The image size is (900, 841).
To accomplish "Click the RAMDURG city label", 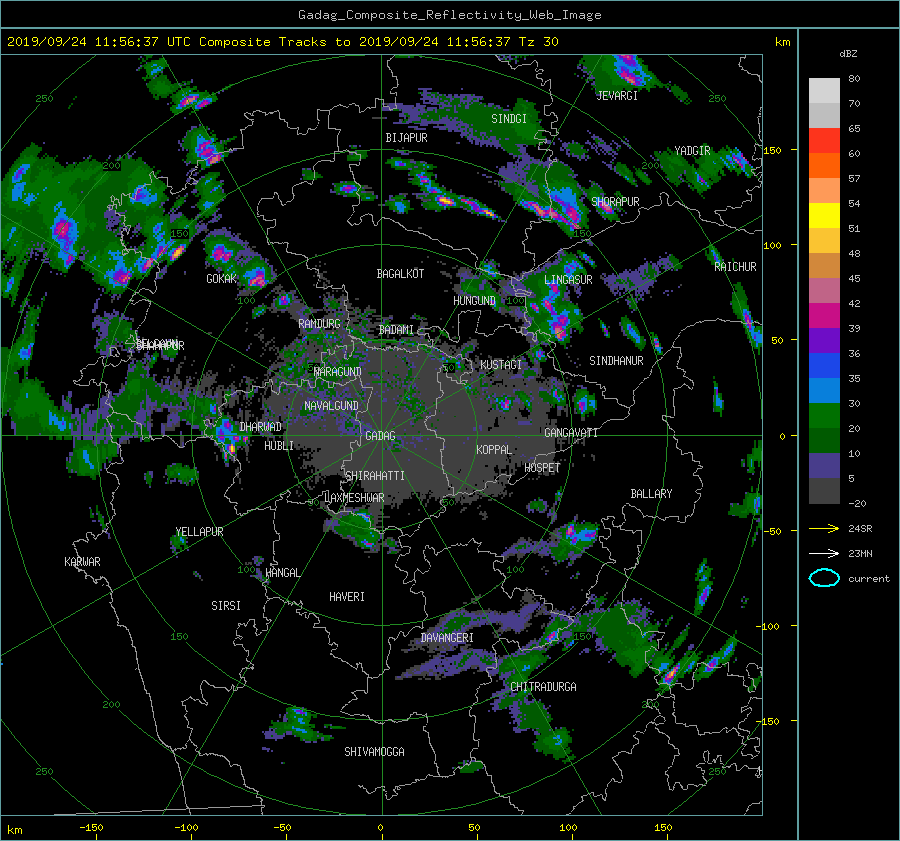I will (x=319, y=324).
